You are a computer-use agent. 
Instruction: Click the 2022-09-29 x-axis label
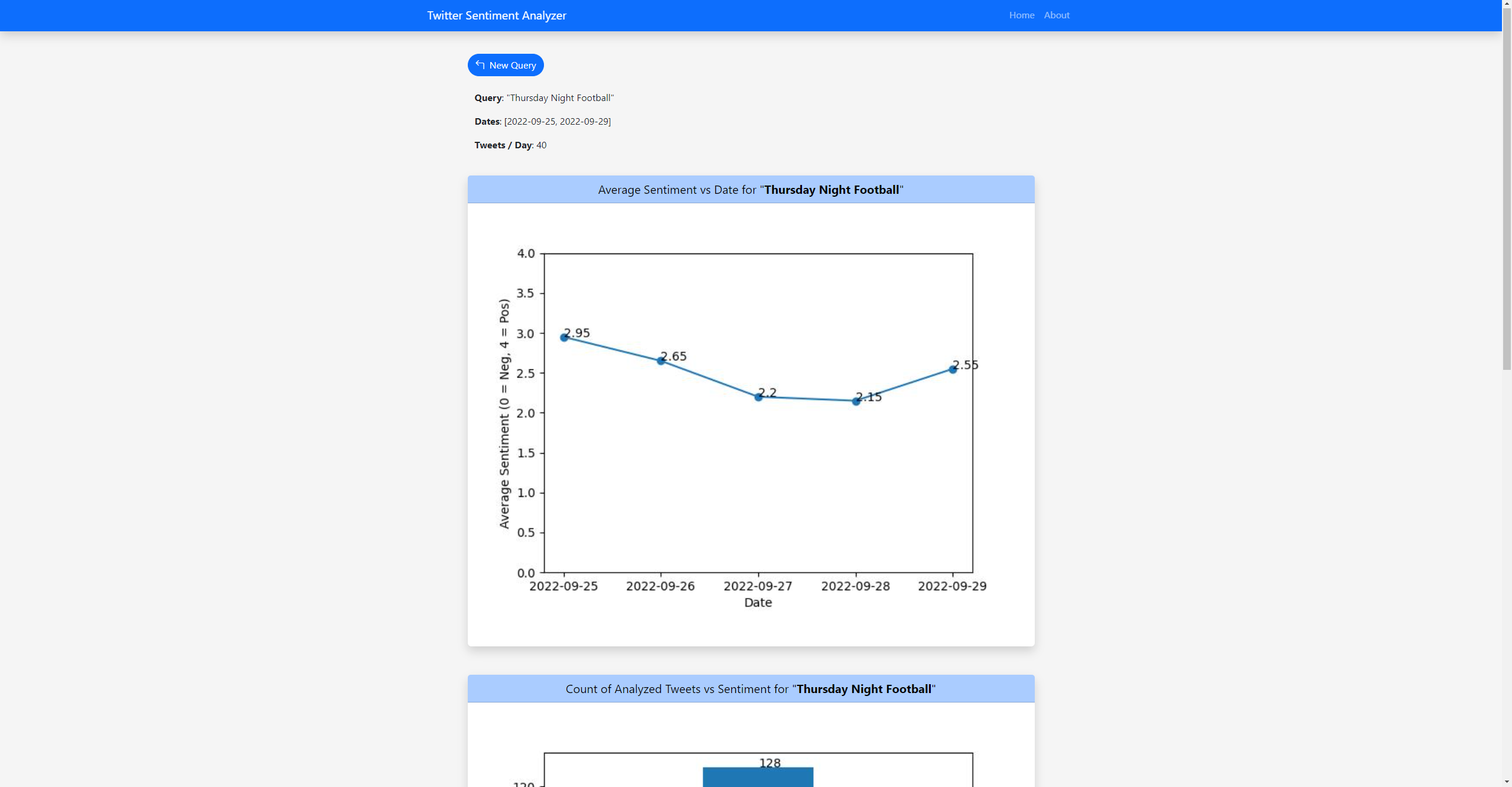click(952, 586)
